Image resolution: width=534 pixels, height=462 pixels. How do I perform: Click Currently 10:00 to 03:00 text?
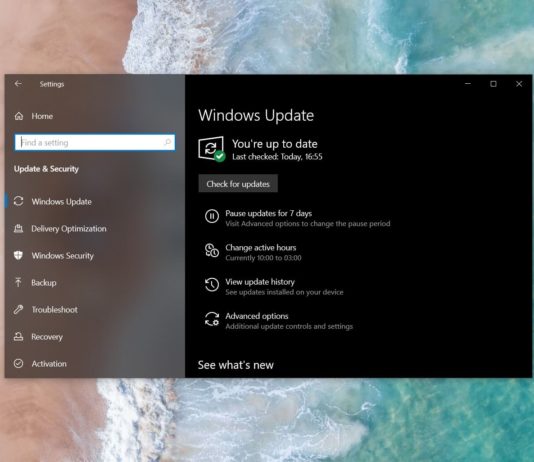tap(263, 258)
